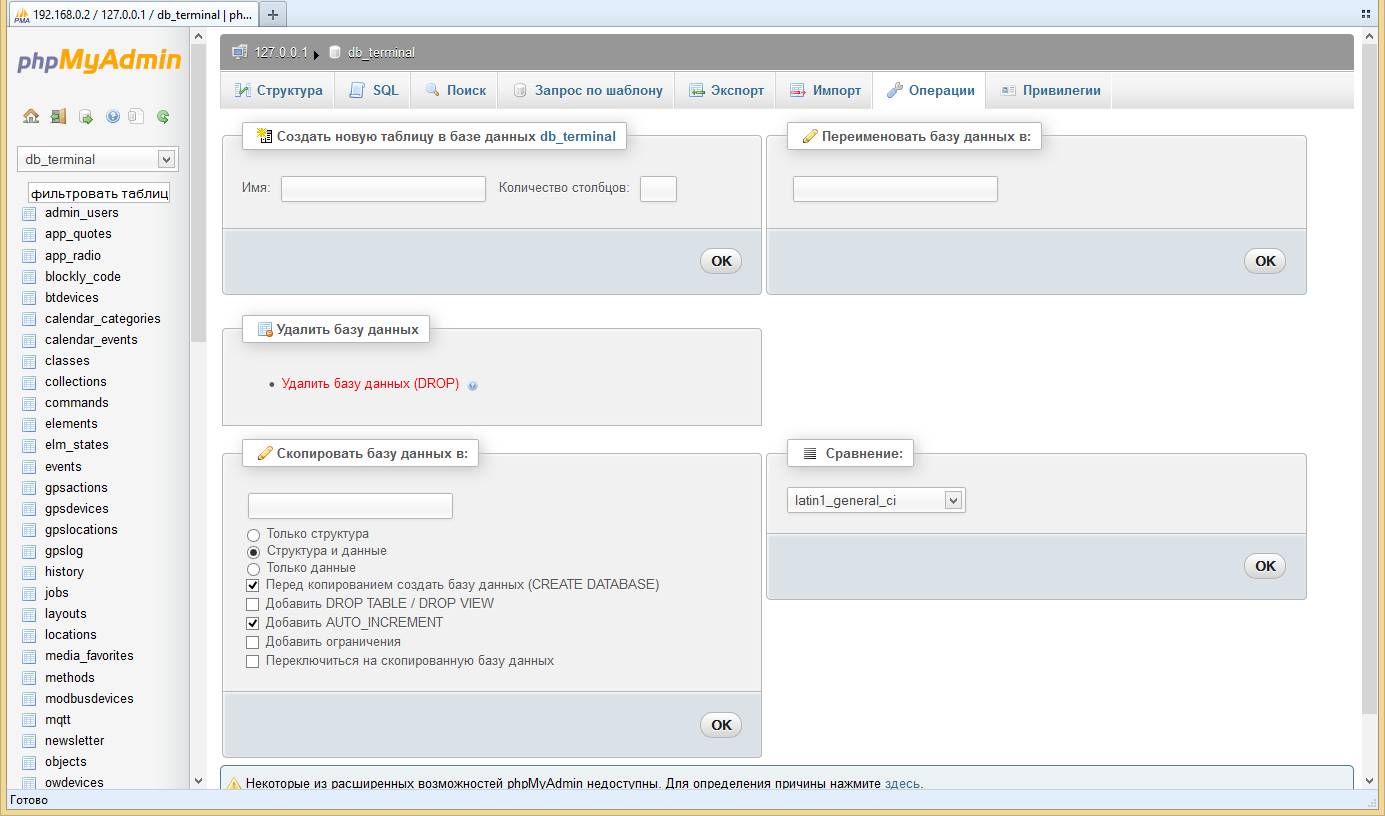Go to phpMyAdmin home via house icon
1385x816 pixels.
31,116
